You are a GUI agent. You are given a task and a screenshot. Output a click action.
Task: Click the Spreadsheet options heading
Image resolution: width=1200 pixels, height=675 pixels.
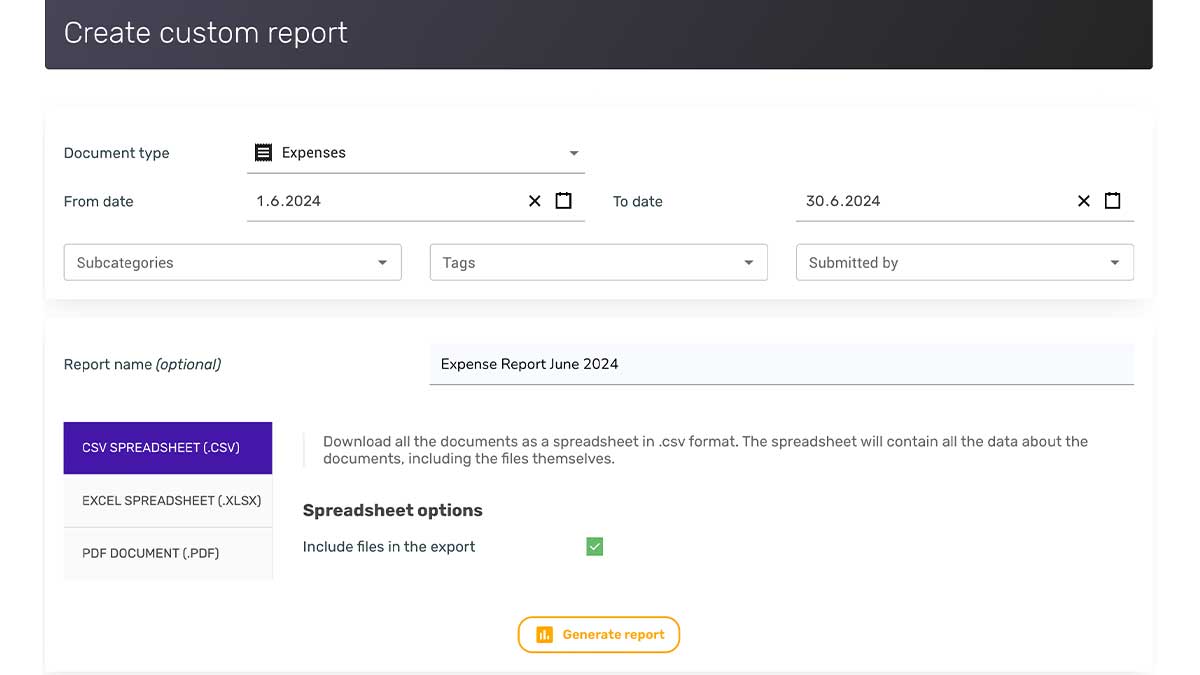click(x=393, y=510)
